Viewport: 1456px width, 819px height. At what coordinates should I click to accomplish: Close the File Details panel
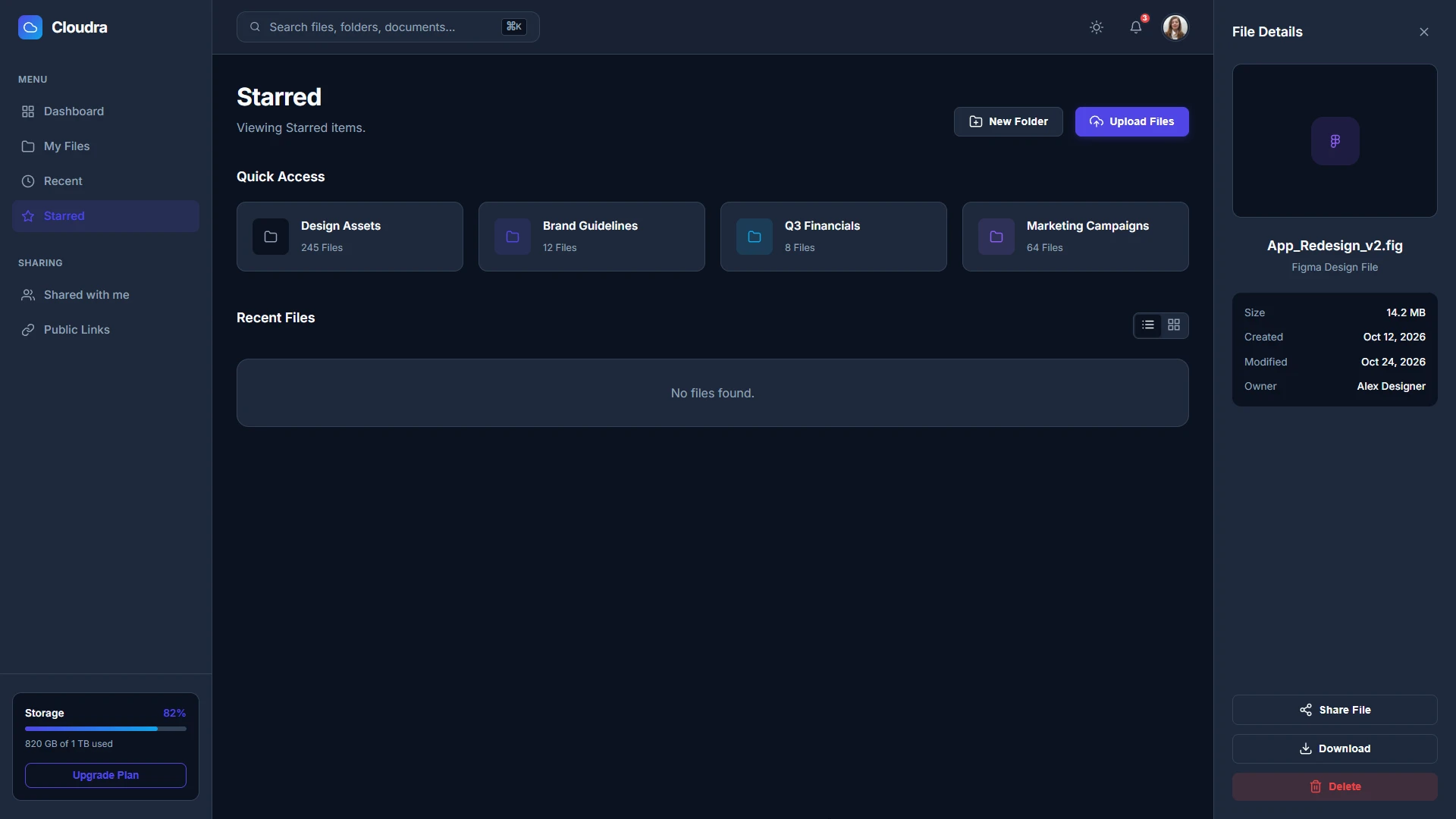point(1424,32)
